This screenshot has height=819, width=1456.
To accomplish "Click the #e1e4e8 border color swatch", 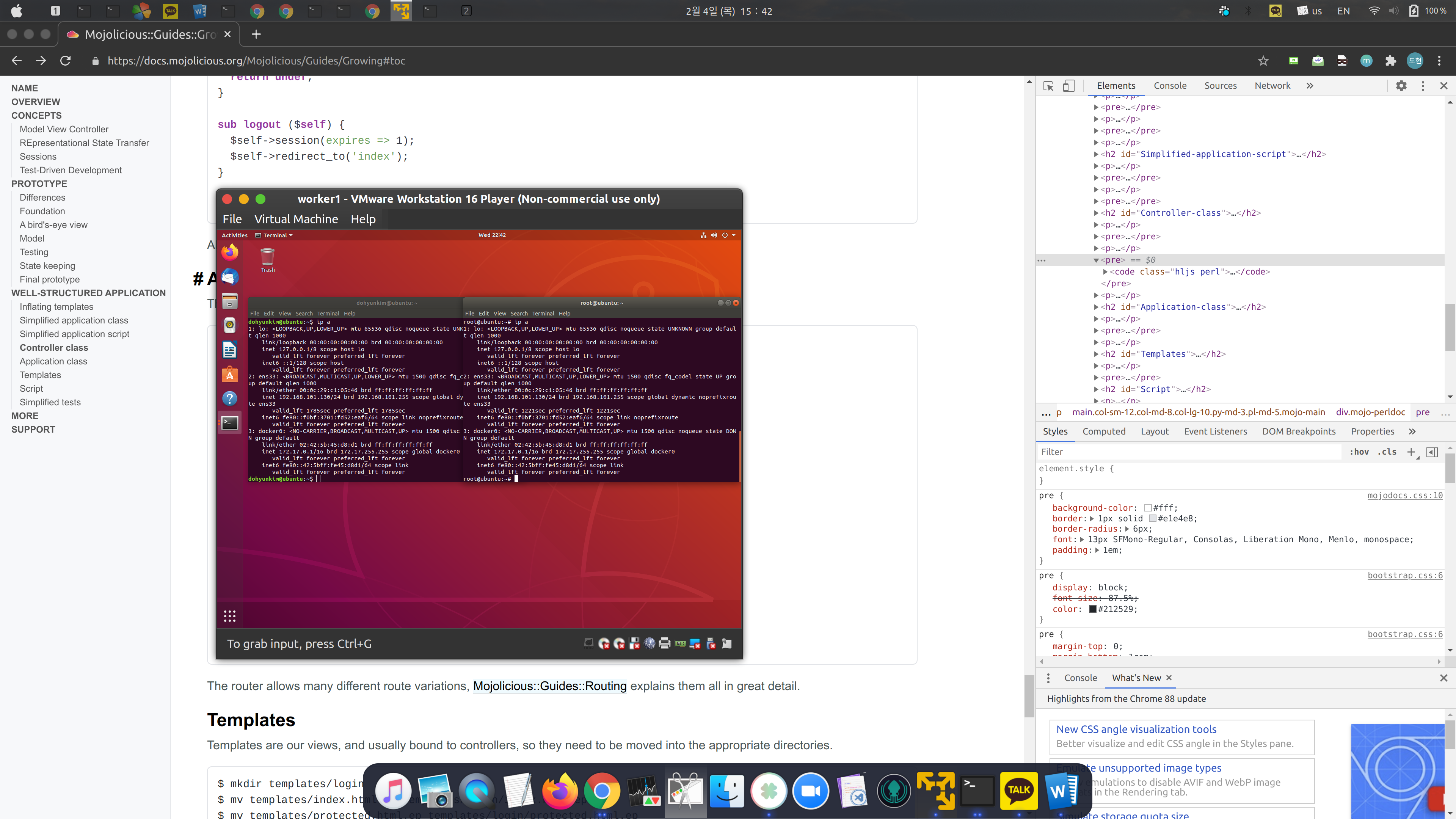I will point(1153,519).
